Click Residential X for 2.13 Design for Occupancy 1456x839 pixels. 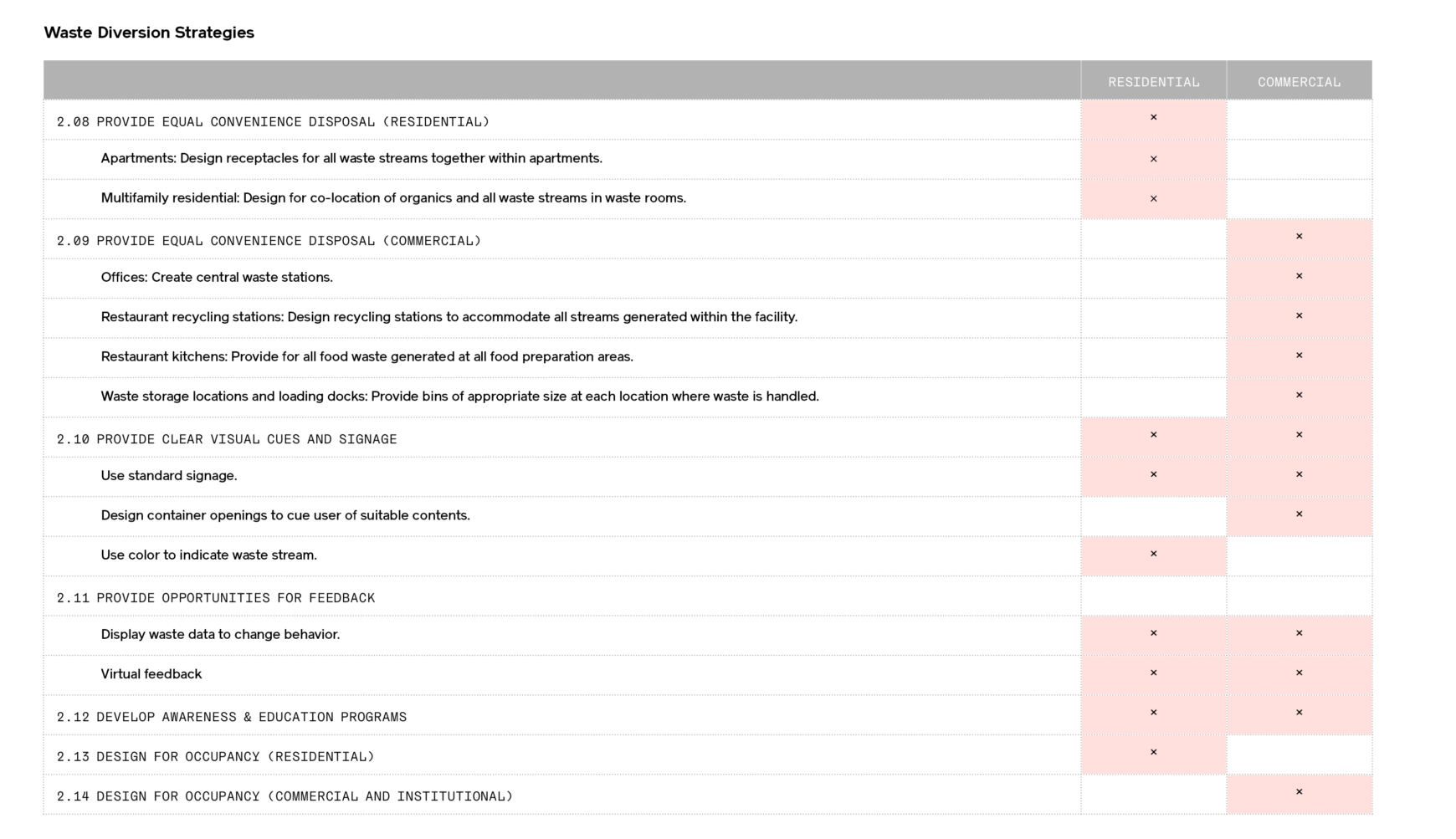tap(1153, 752)
